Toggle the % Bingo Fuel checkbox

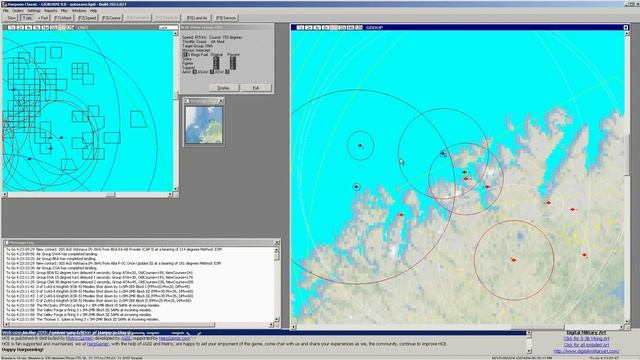(184, 54)
